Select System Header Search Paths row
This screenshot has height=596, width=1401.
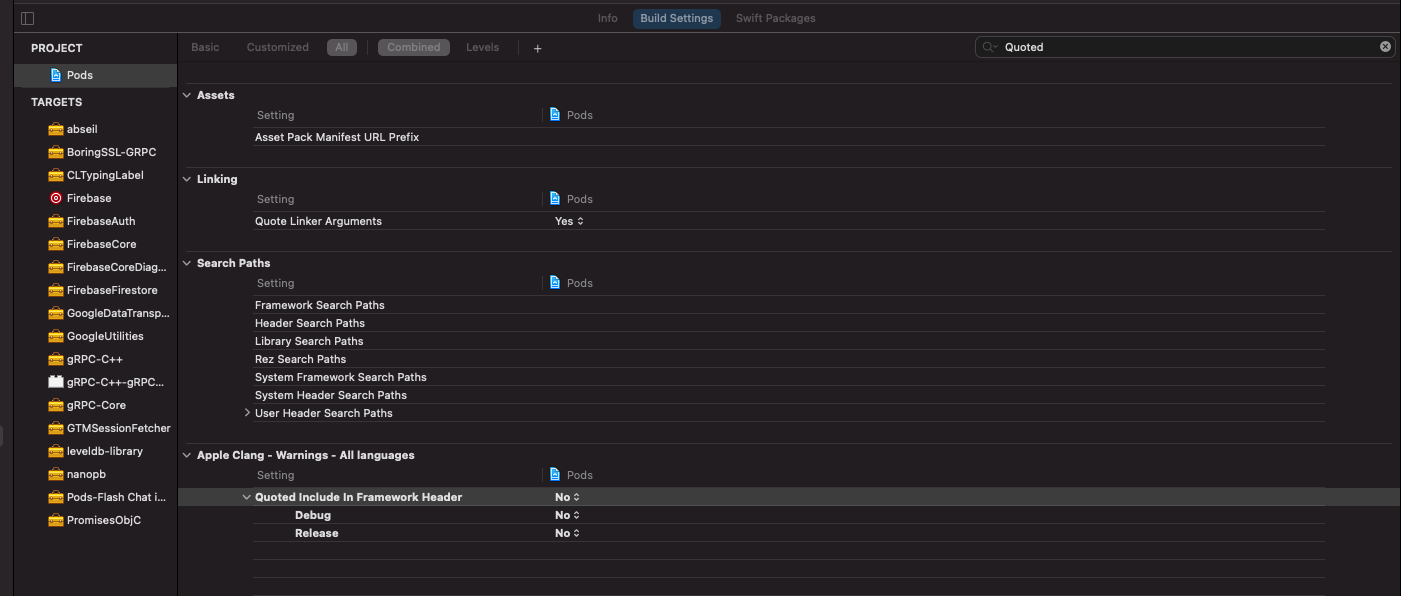pos(788,395)
